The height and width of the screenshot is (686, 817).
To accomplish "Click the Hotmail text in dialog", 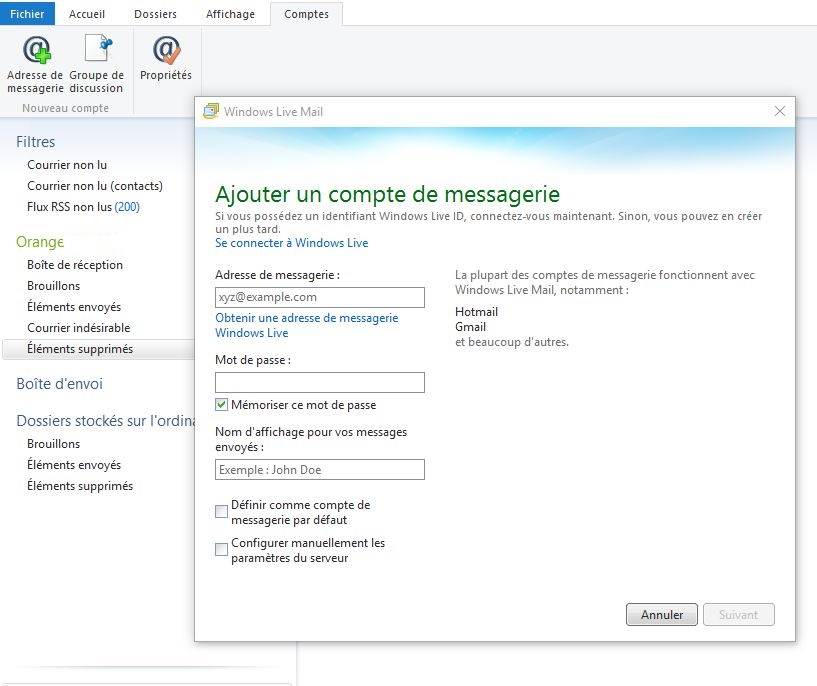I will tap(476, 311).
